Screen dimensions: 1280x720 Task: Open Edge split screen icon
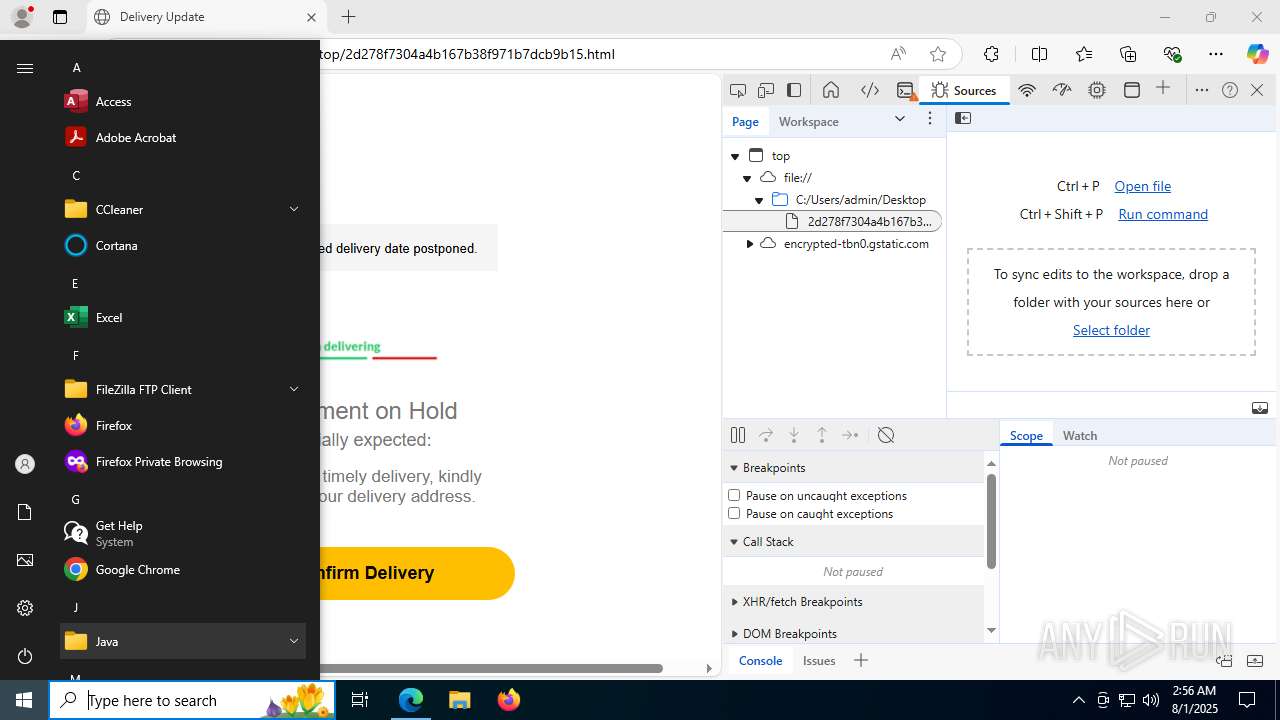[x=1040, y=54]
